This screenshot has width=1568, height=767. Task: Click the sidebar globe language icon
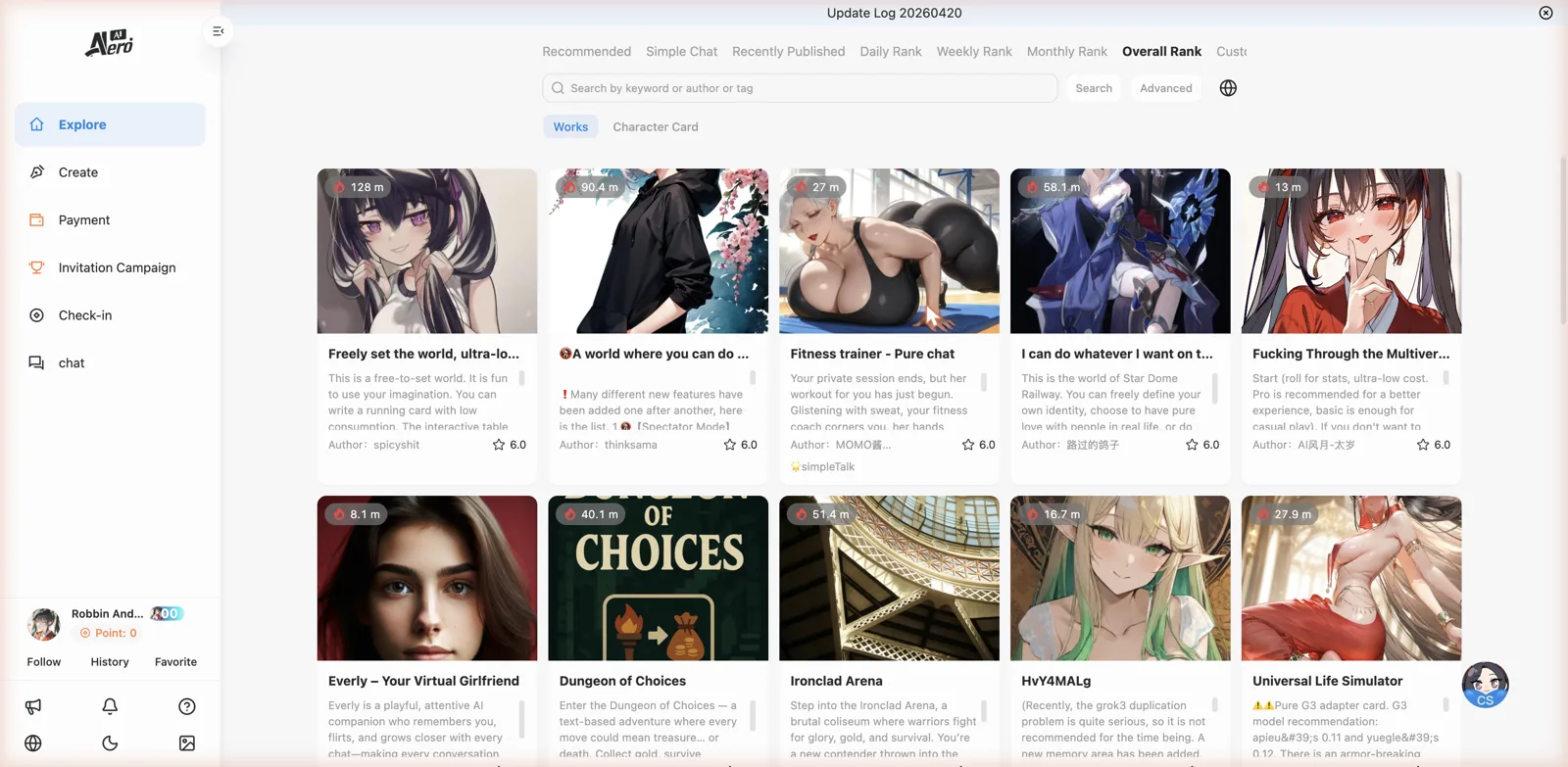[x=33, y=743]
